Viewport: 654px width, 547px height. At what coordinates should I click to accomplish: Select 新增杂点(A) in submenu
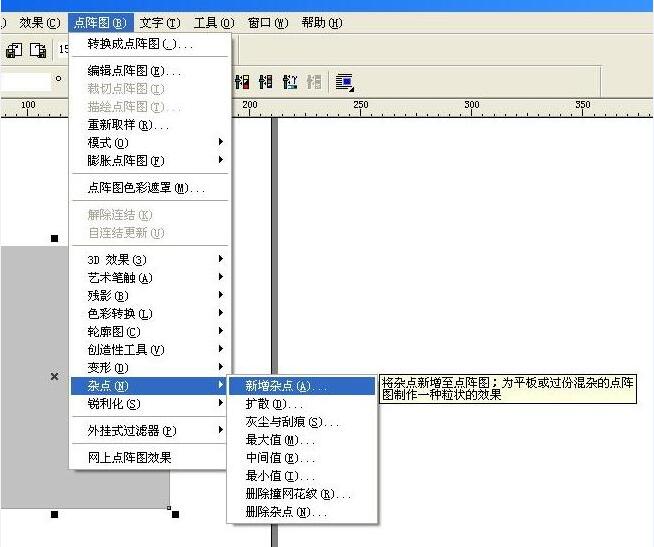click(302, 386)
